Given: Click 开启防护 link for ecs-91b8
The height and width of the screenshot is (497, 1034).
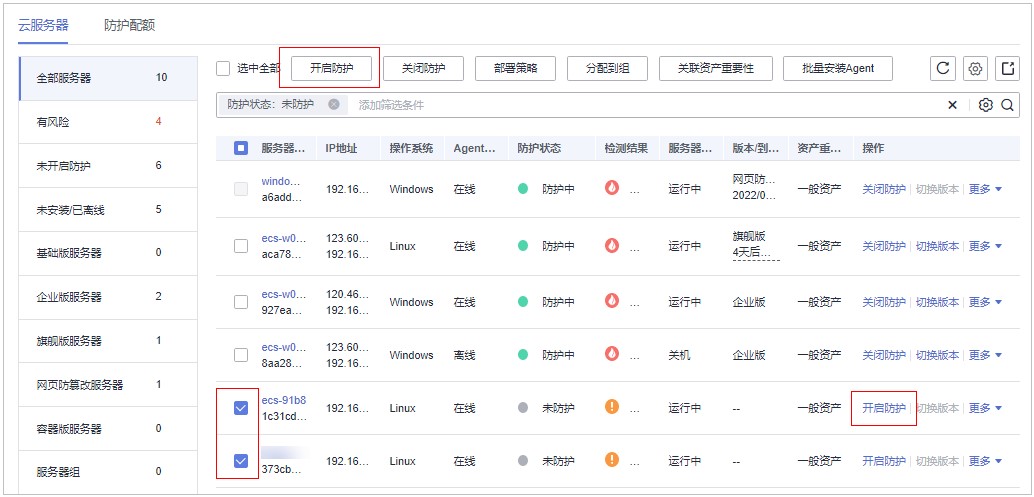Looking at the screenshot, I should tap(883, 408).
